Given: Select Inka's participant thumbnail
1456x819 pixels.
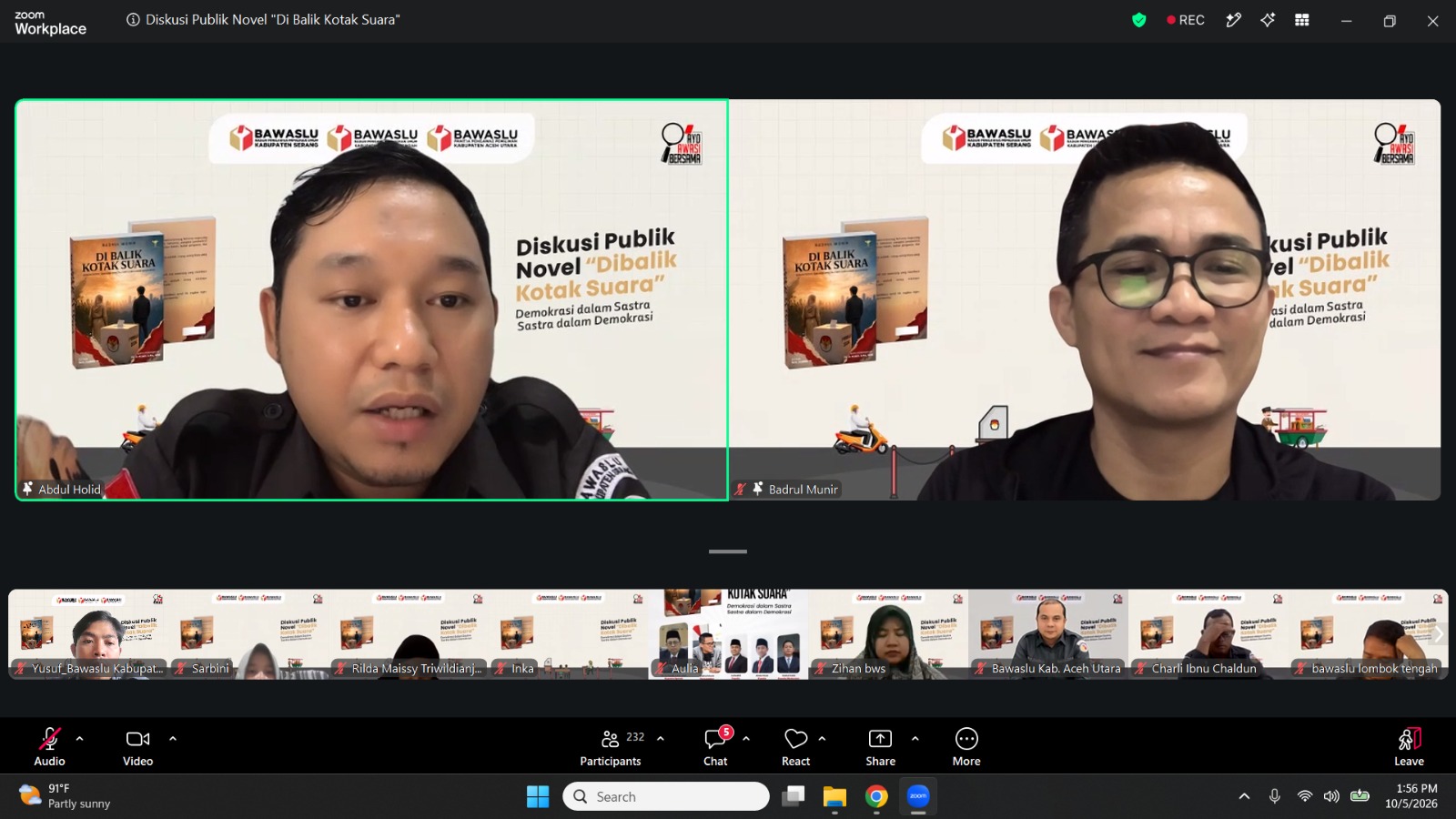Looking at the screenshot, I should pyautogui.click(x=569, y=634).
